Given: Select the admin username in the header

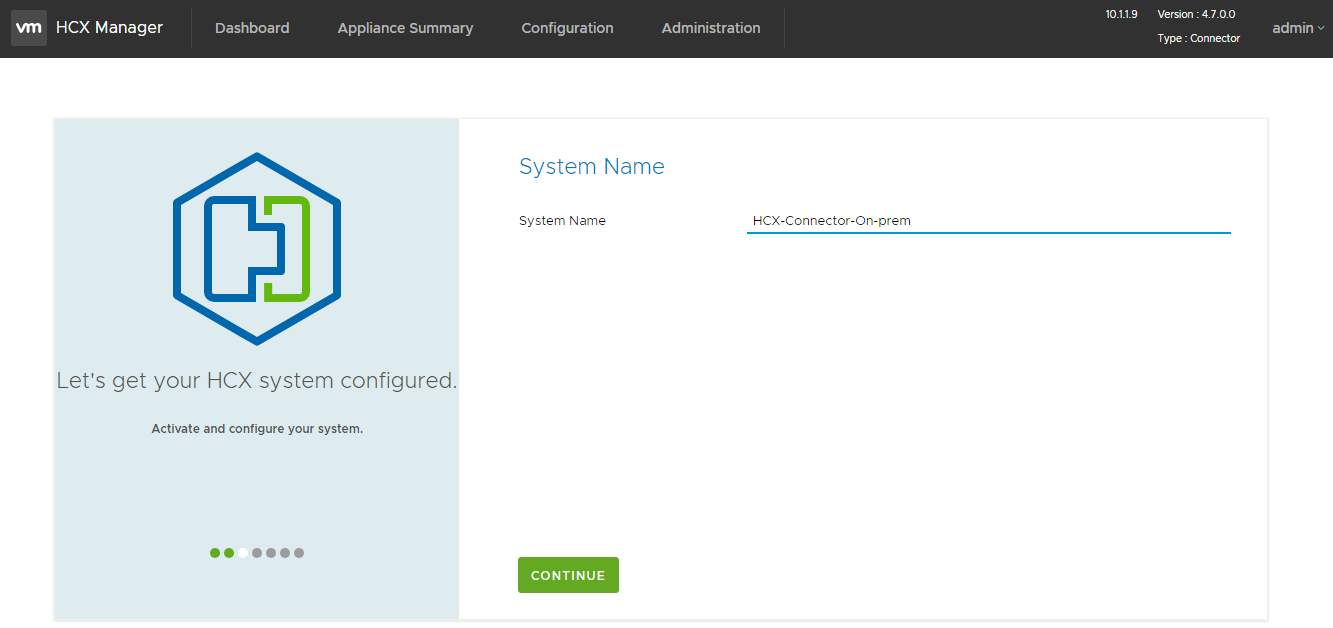Looking at the screenshot, I should pos(1290,28).
